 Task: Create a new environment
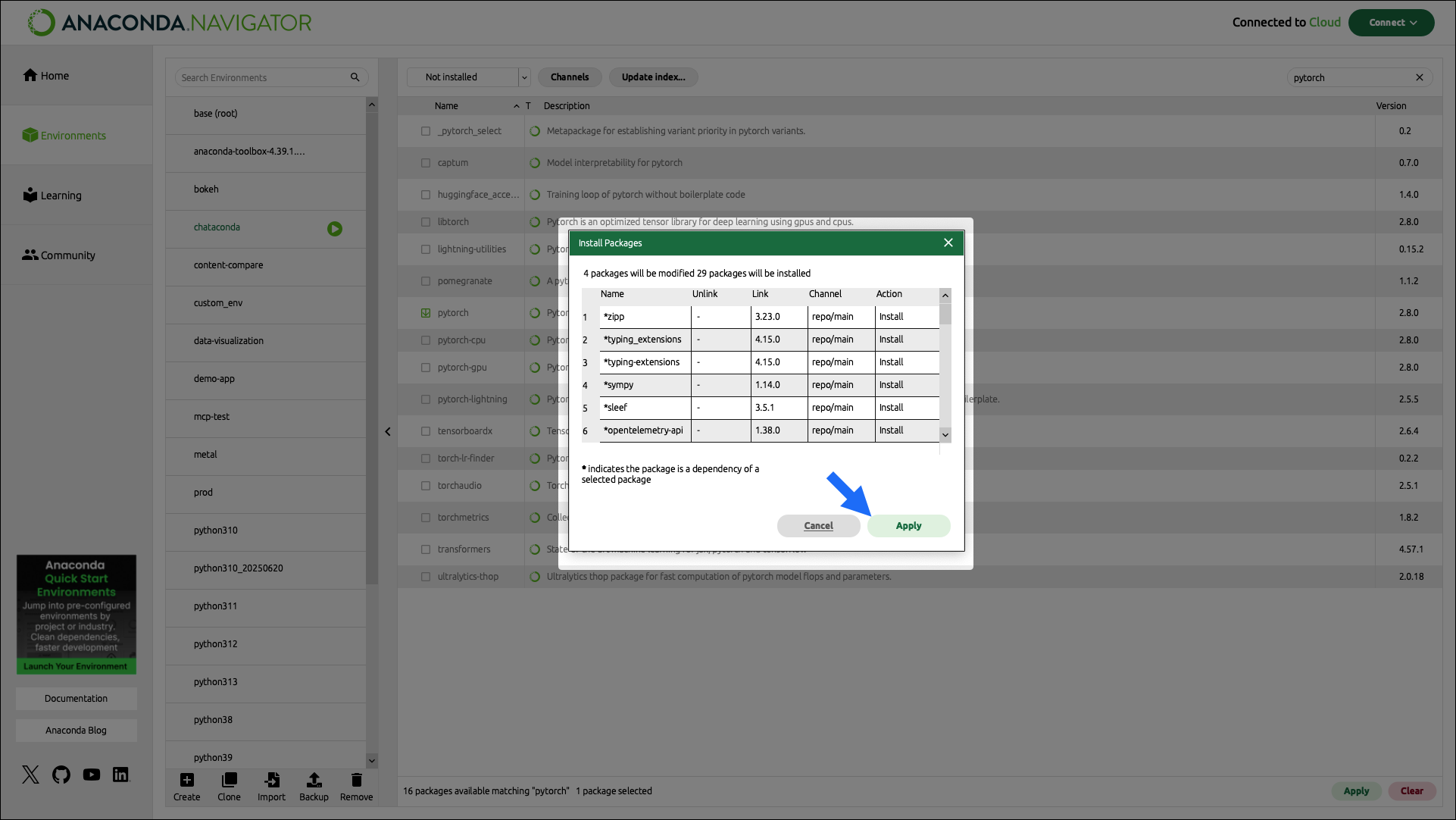[186, 786]
